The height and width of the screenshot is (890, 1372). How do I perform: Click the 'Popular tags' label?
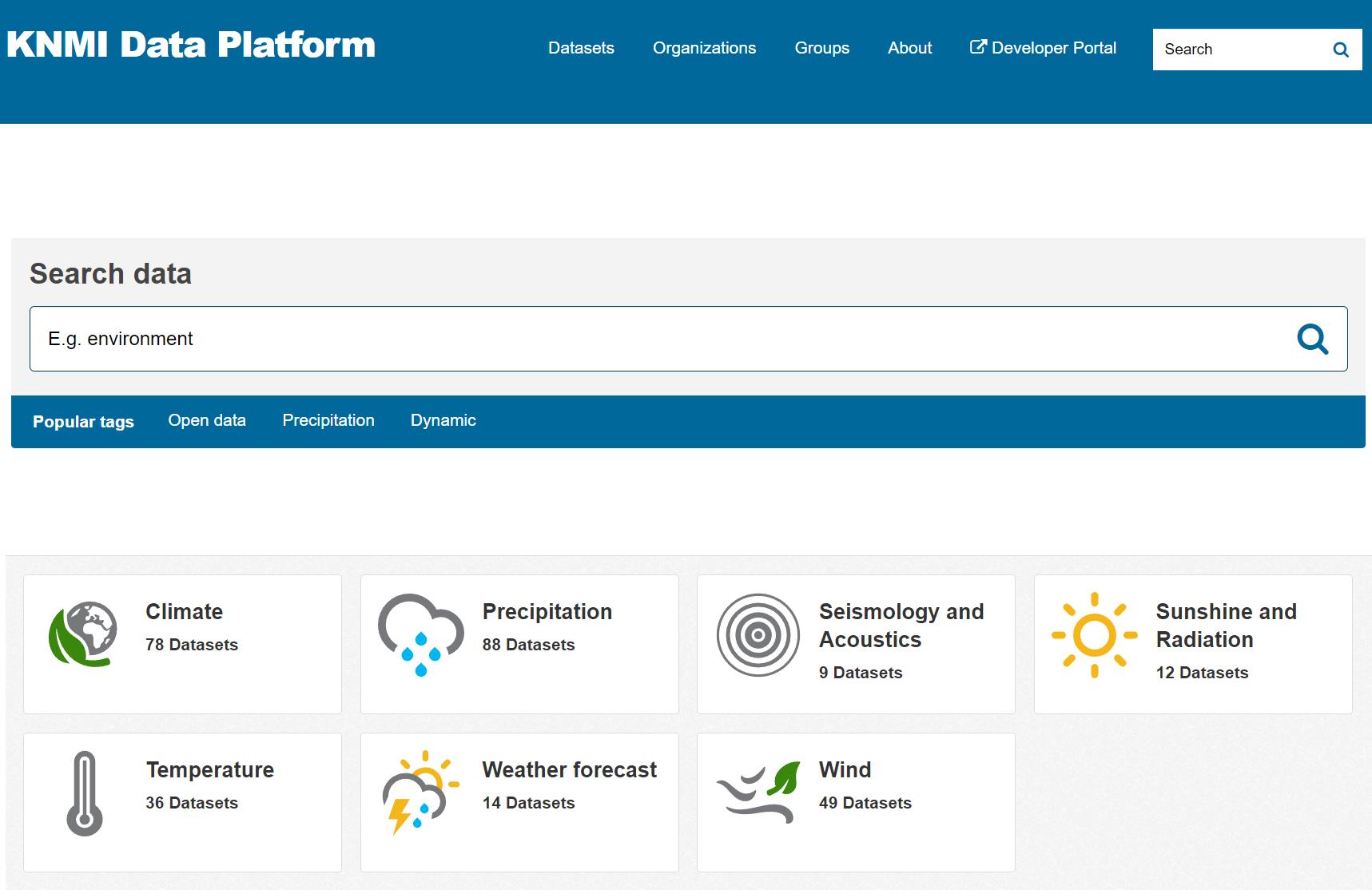tap(83, 422)
